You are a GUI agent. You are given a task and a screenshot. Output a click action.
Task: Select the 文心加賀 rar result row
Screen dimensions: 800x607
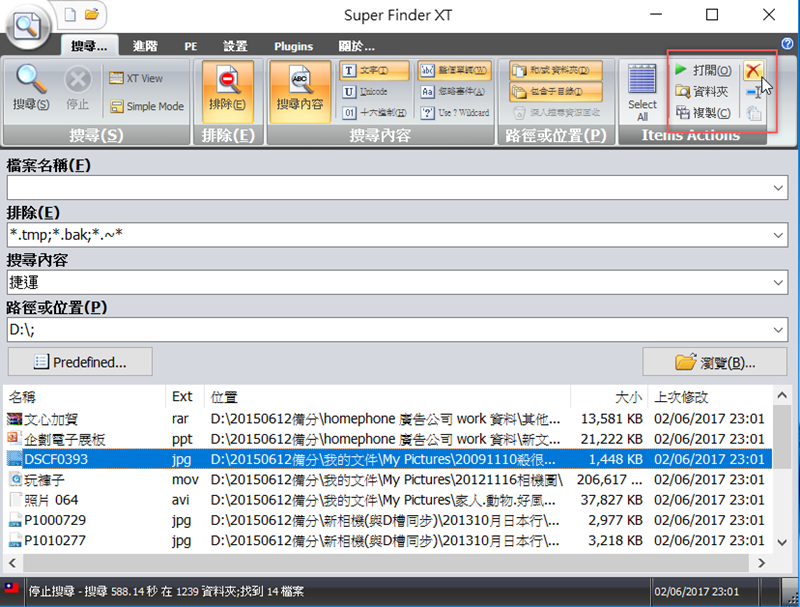(x=388, y=419)
